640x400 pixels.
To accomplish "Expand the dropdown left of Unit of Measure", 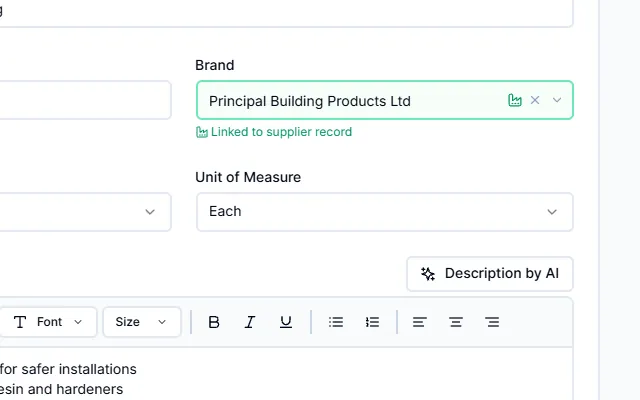I will pyautogui.click(x=84, y=212).
